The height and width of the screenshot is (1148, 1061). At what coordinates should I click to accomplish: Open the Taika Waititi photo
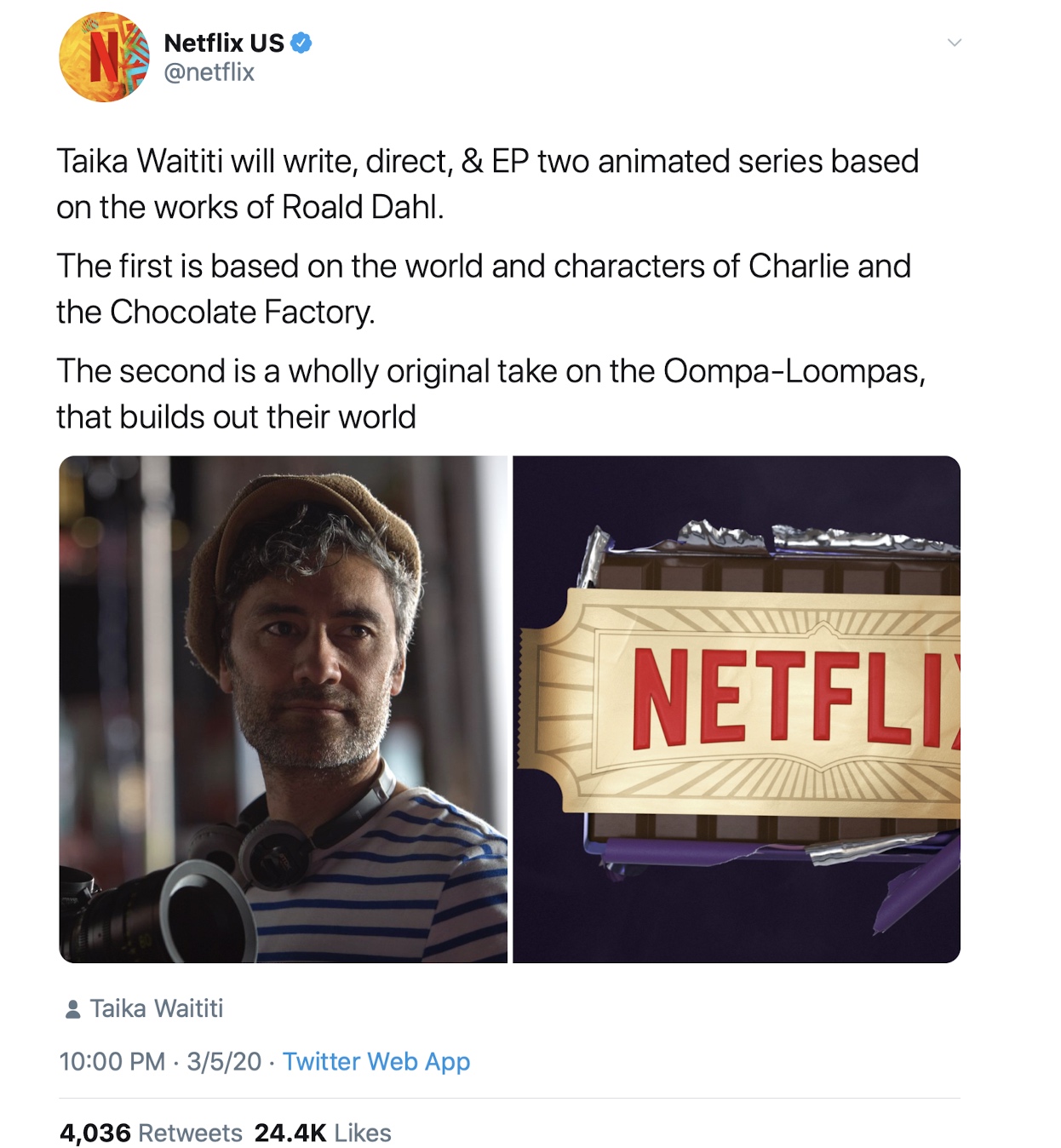pyautogui.click(x=284, y=709)
